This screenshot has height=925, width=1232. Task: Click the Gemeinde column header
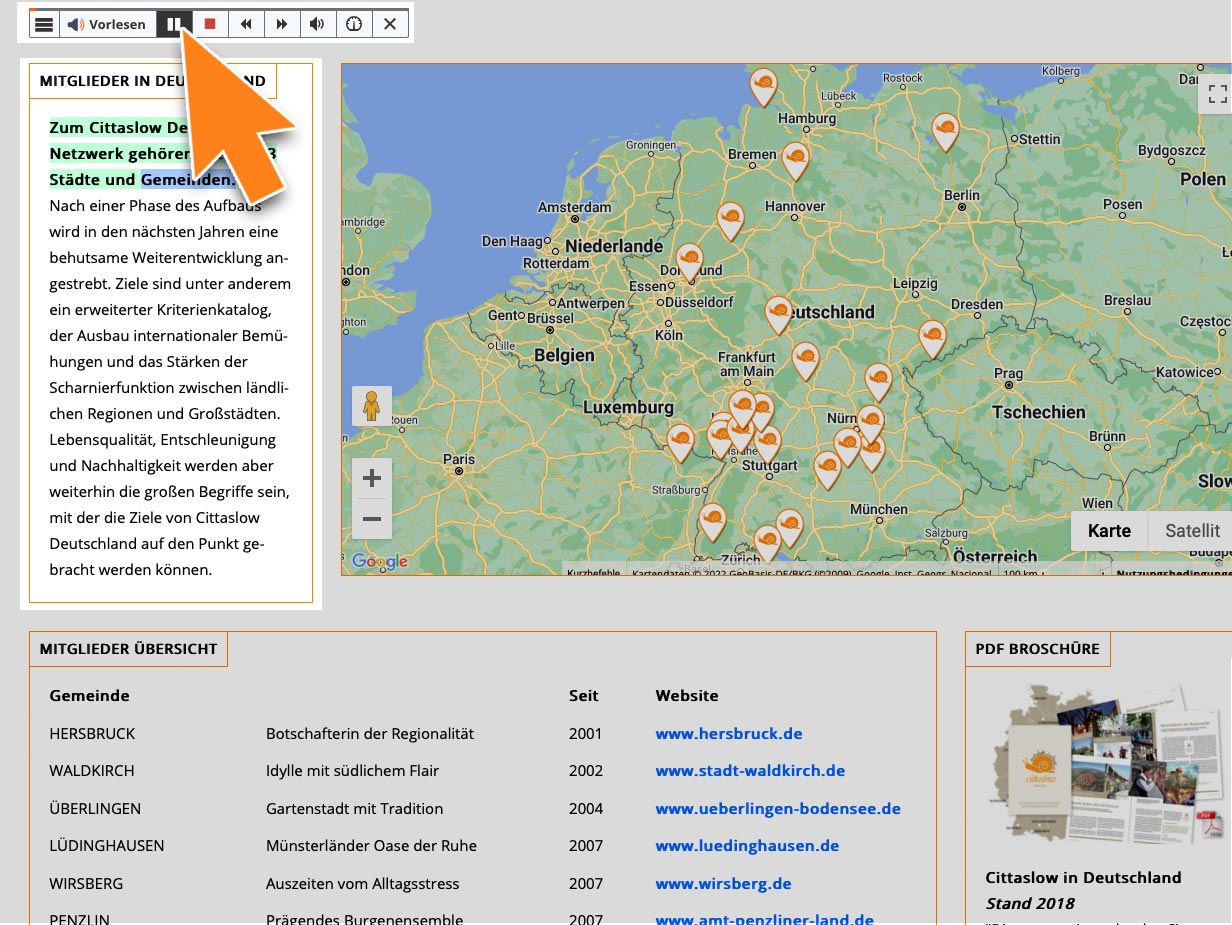click(x=89, y=696)
